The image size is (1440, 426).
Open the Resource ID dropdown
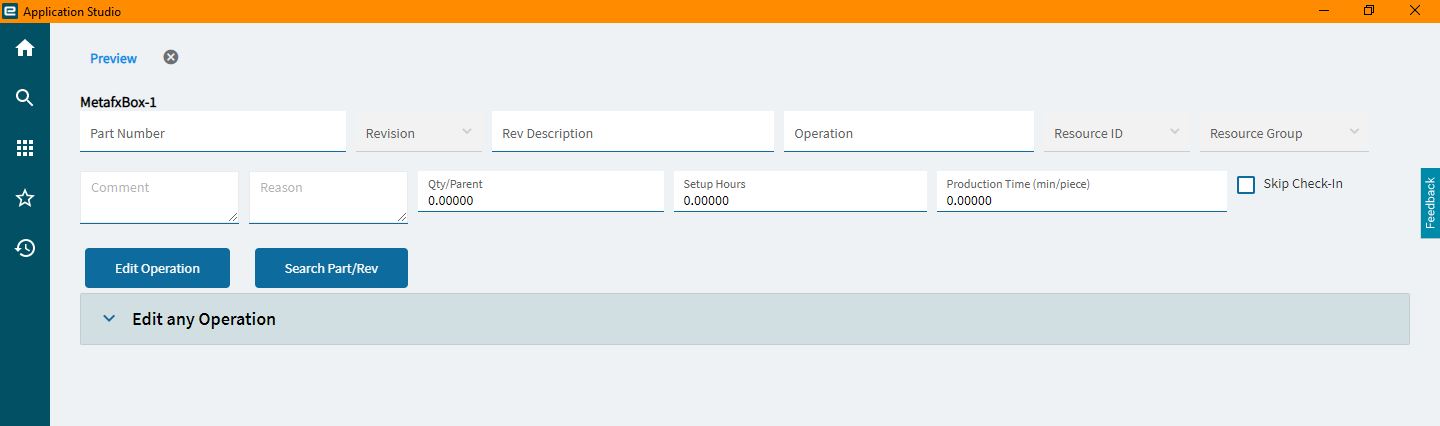click(1117, 132)
